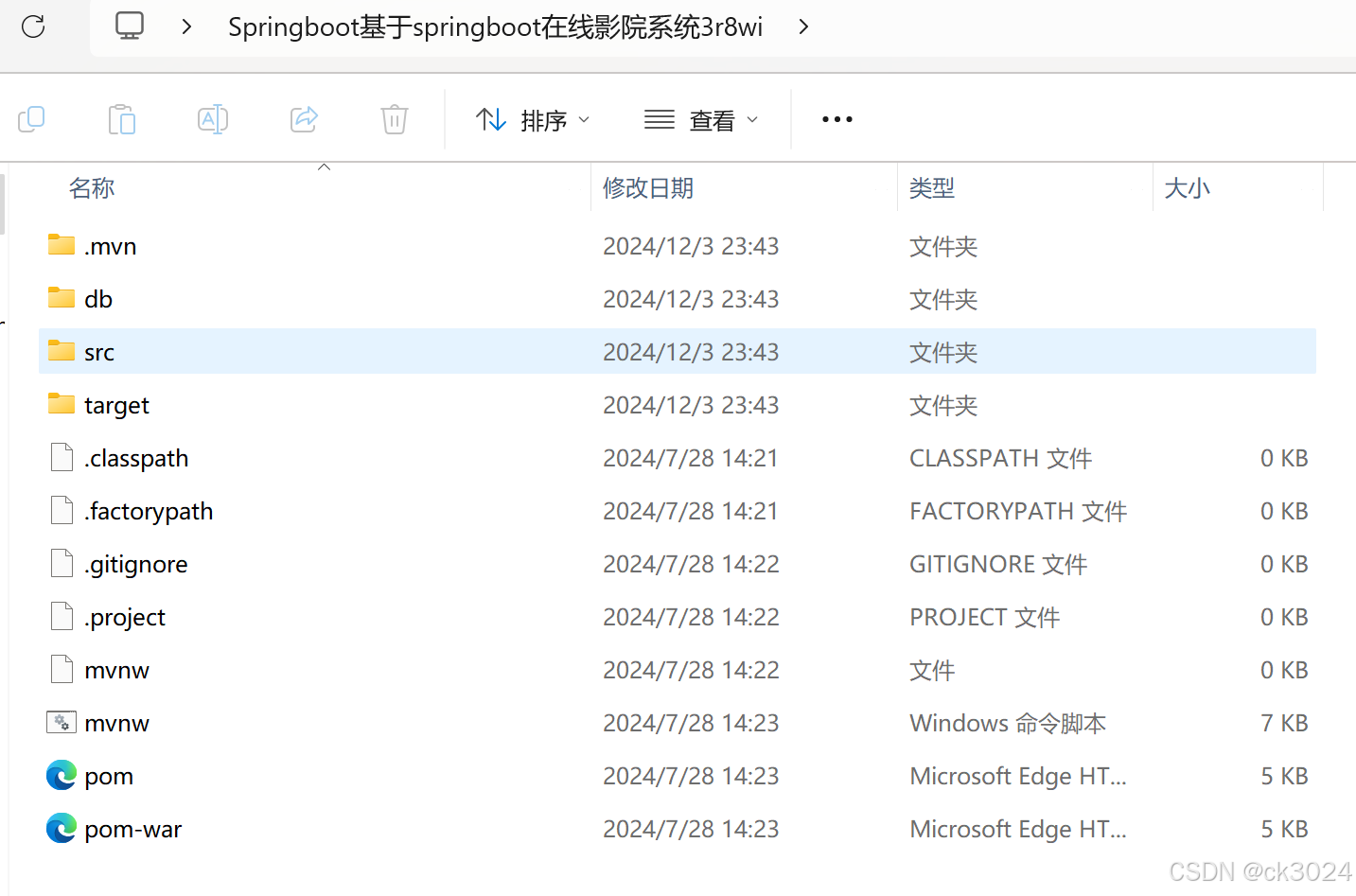Select the target folder name

click(x=117, y=405)
